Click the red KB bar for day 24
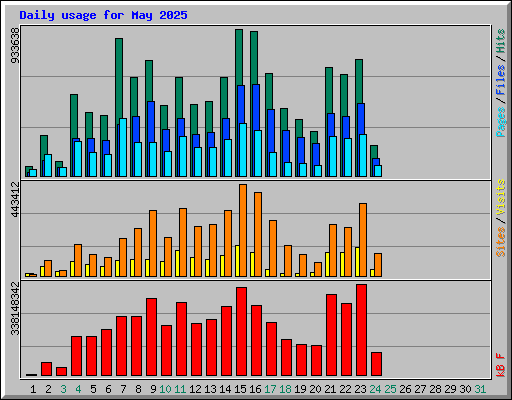This screenshot has width=512, height=400. tap(376, 364)
